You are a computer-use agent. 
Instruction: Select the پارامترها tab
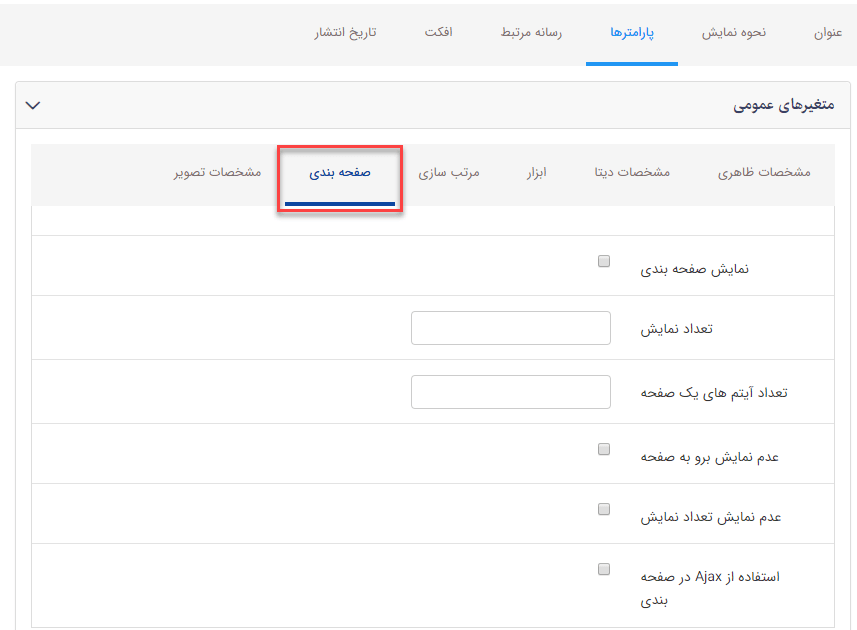pyautogui.click(x=632, y=33)
